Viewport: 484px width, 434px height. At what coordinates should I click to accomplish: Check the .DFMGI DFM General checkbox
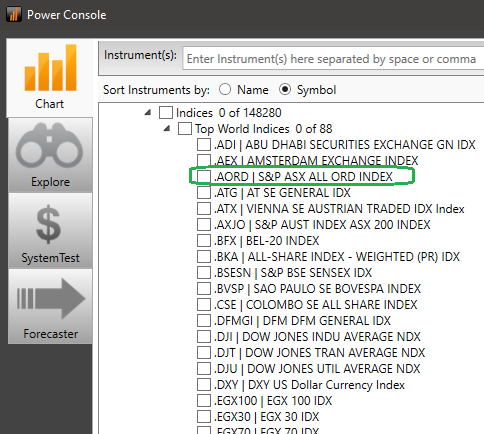coord(204,321)
